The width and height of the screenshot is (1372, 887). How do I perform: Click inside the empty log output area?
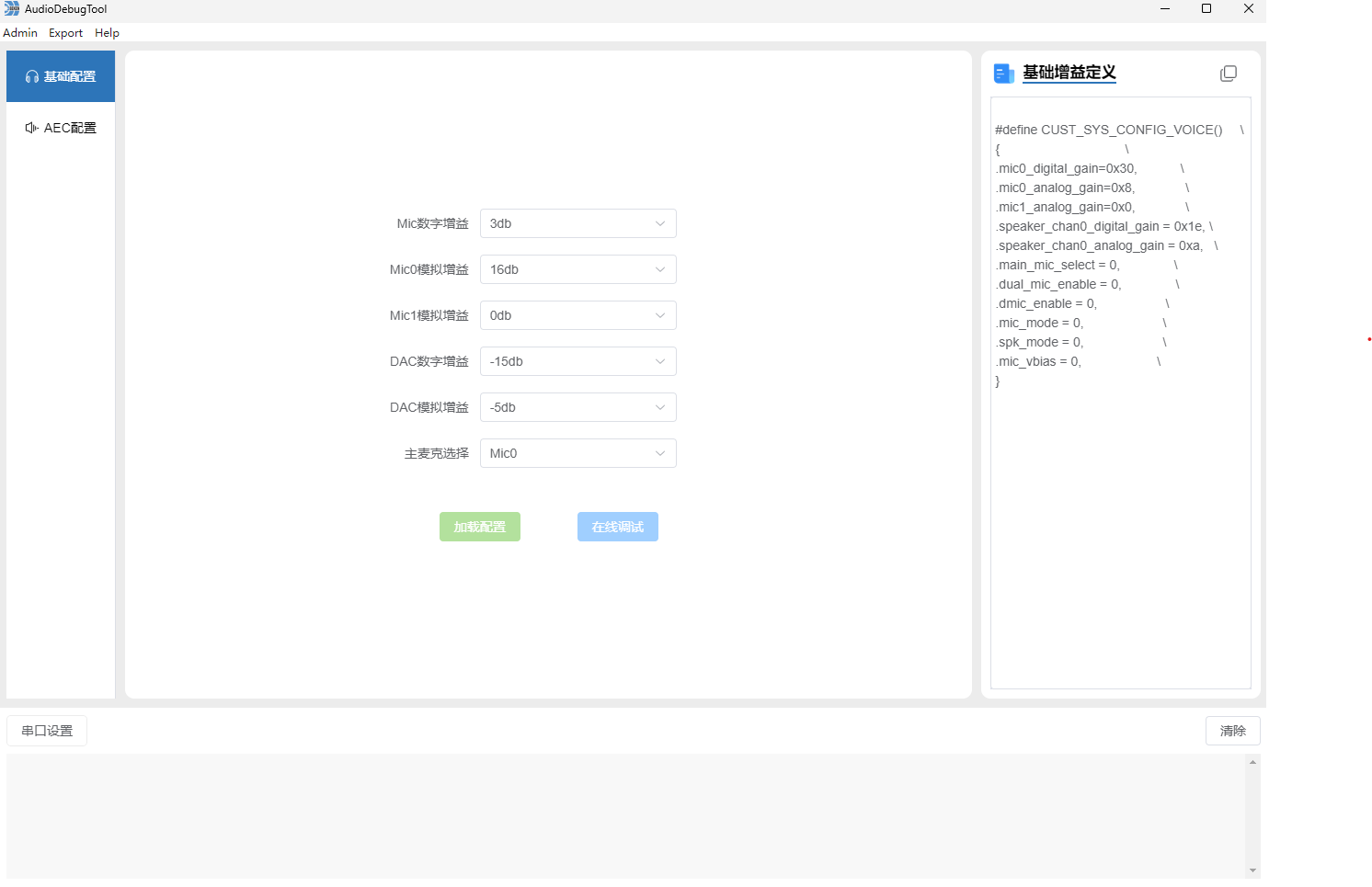(625, 815)
